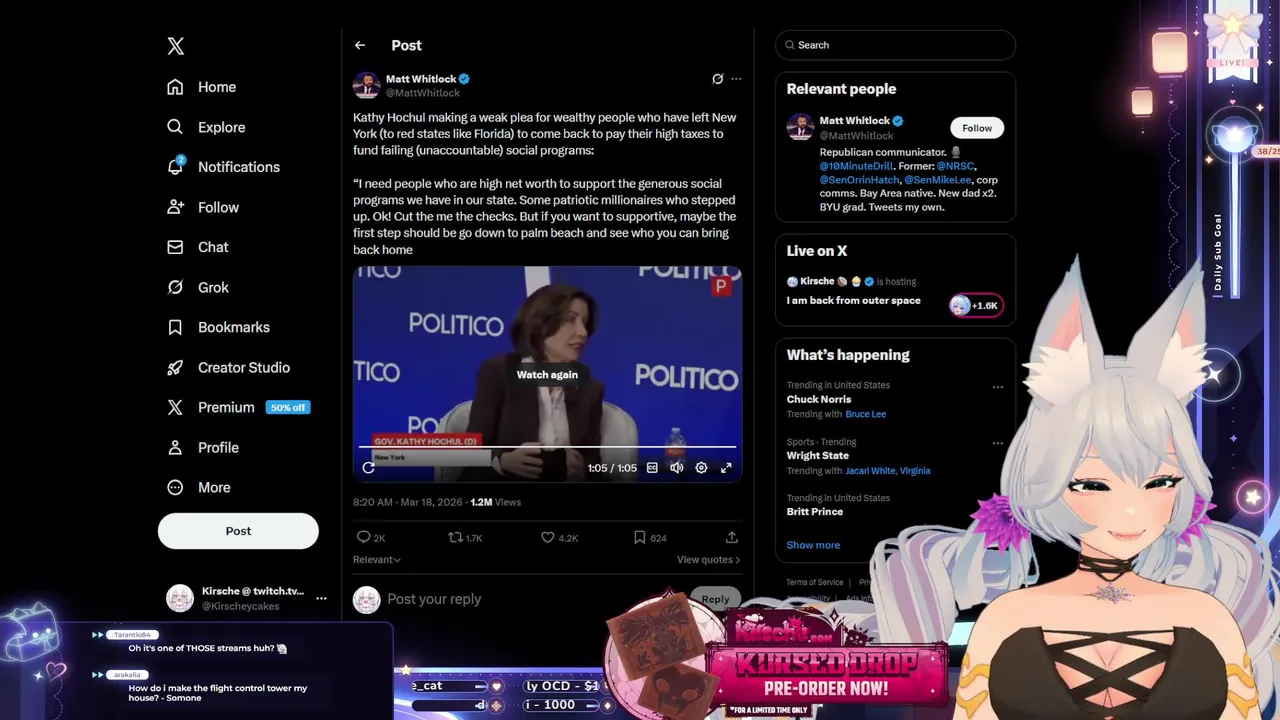The height and width of the screenshot is (720, 1280).
Task: Click the share icon on the post
Action: click(732, 537)
